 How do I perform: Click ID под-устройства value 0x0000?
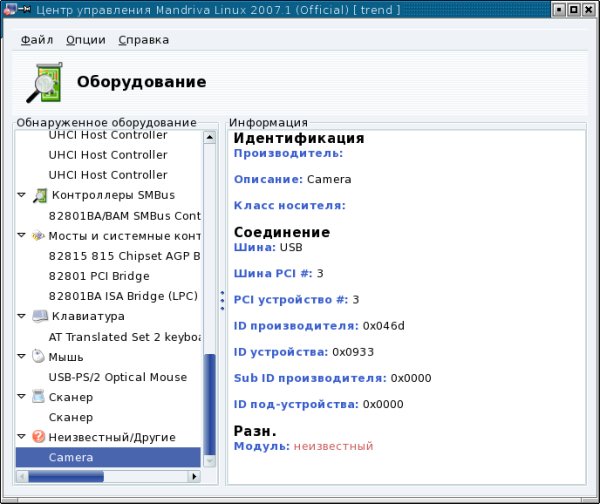coord(383,404)
